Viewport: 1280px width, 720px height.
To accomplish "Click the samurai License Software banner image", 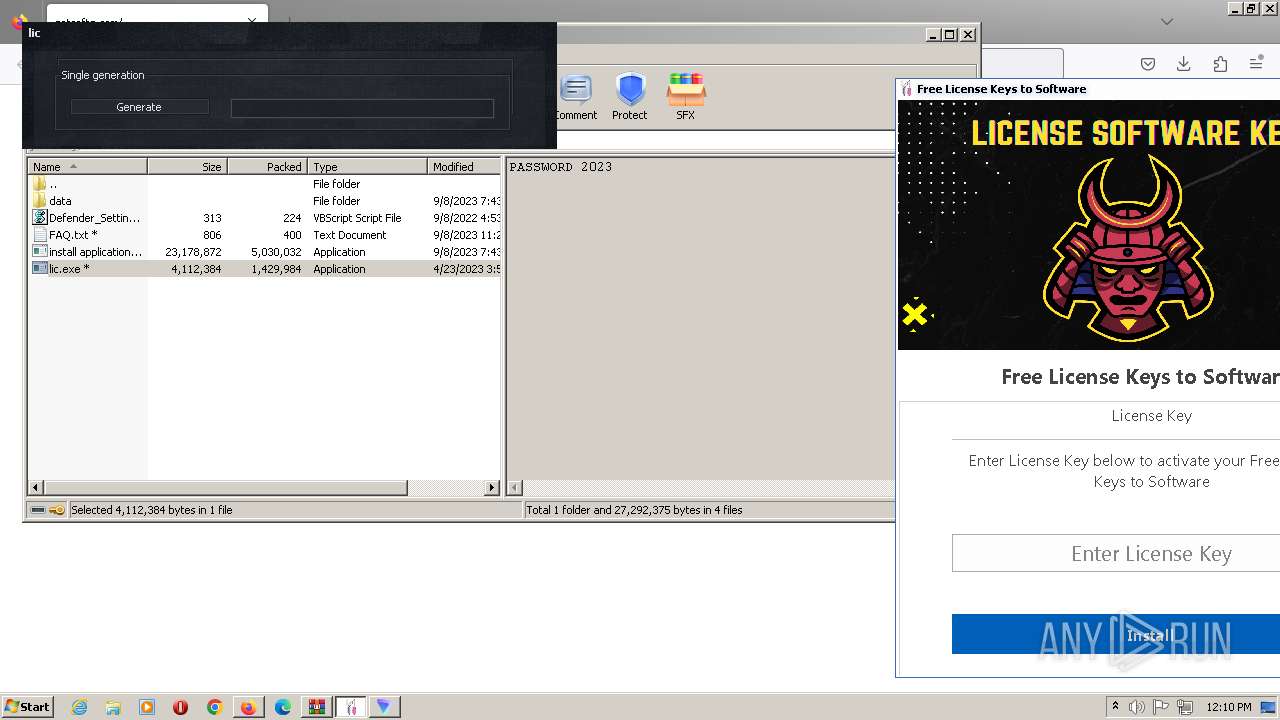I will pos(1089,225).
